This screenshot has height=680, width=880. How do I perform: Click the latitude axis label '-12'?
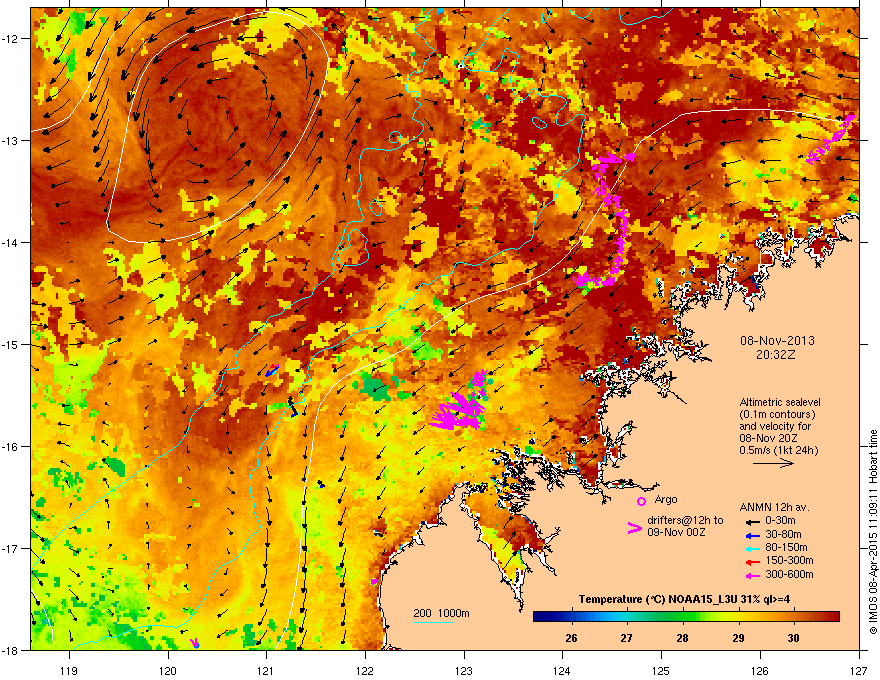tap(11, 39)
